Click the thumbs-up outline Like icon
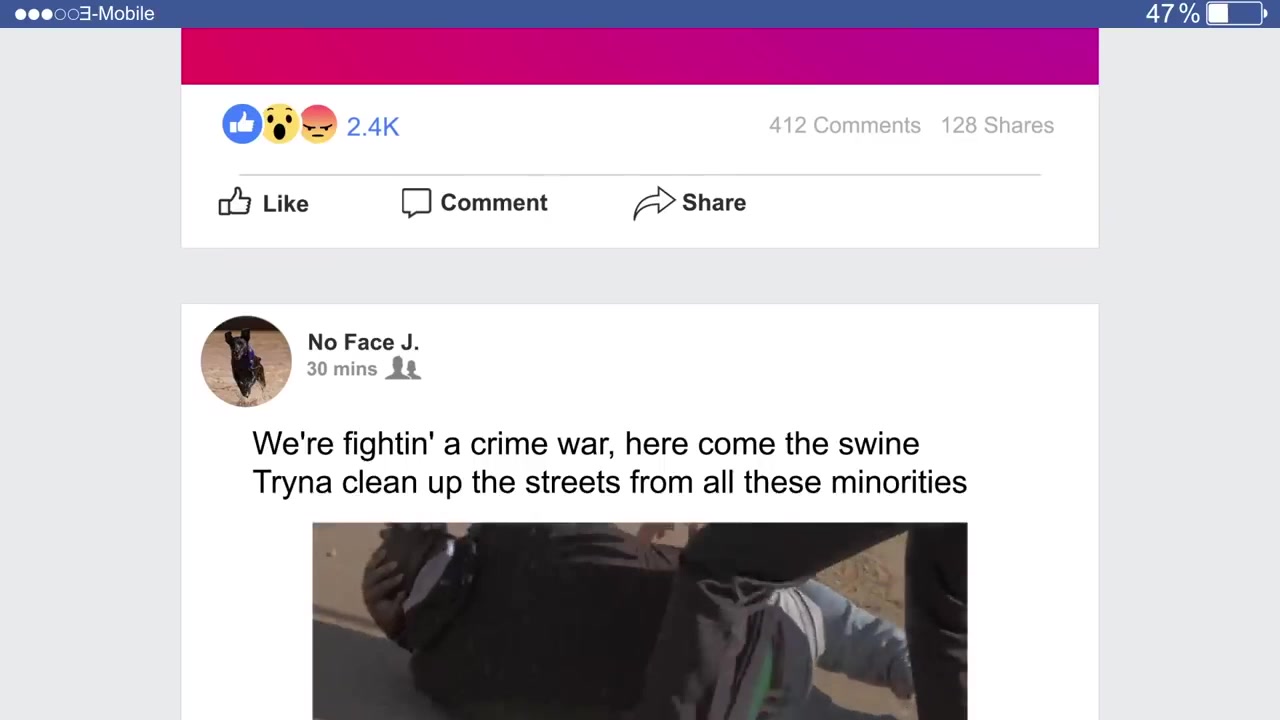The image size is (1280, 720). [x=235, y=201]
